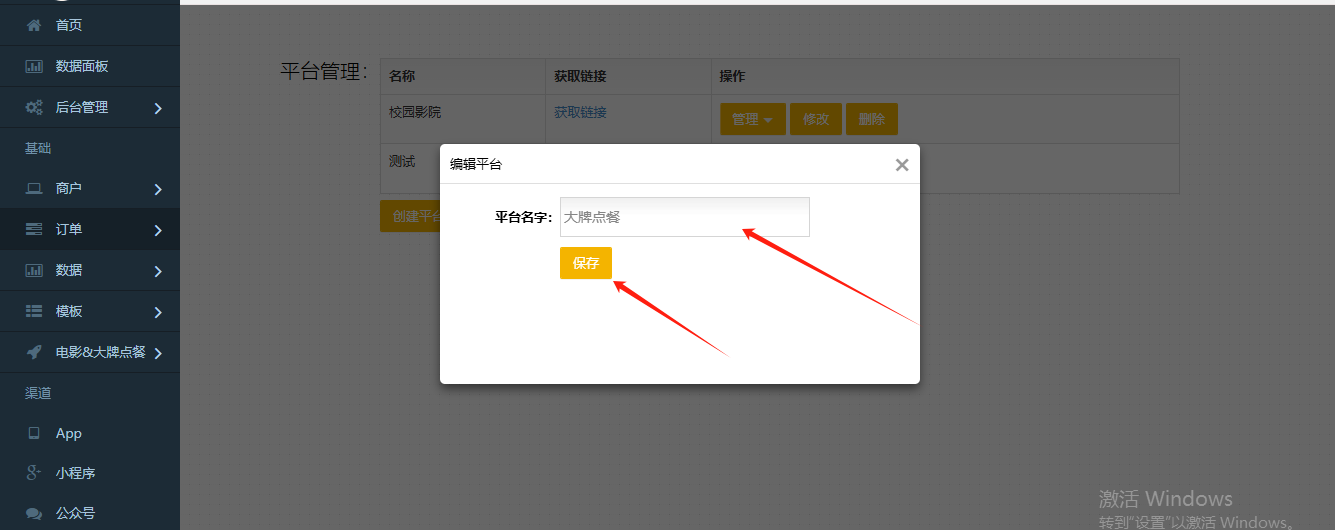Viewport: 1335px width, 530px height.
Task: Click the home icon beside 首页
Action: [x=34, y=25]
